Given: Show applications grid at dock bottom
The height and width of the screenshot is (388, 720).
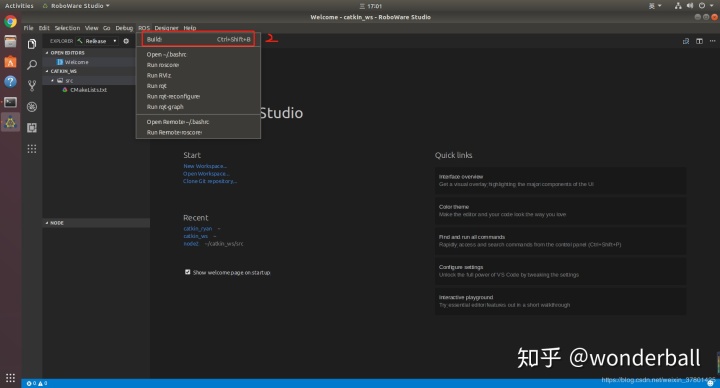Looking at the screenshot, I should [10, 378].
